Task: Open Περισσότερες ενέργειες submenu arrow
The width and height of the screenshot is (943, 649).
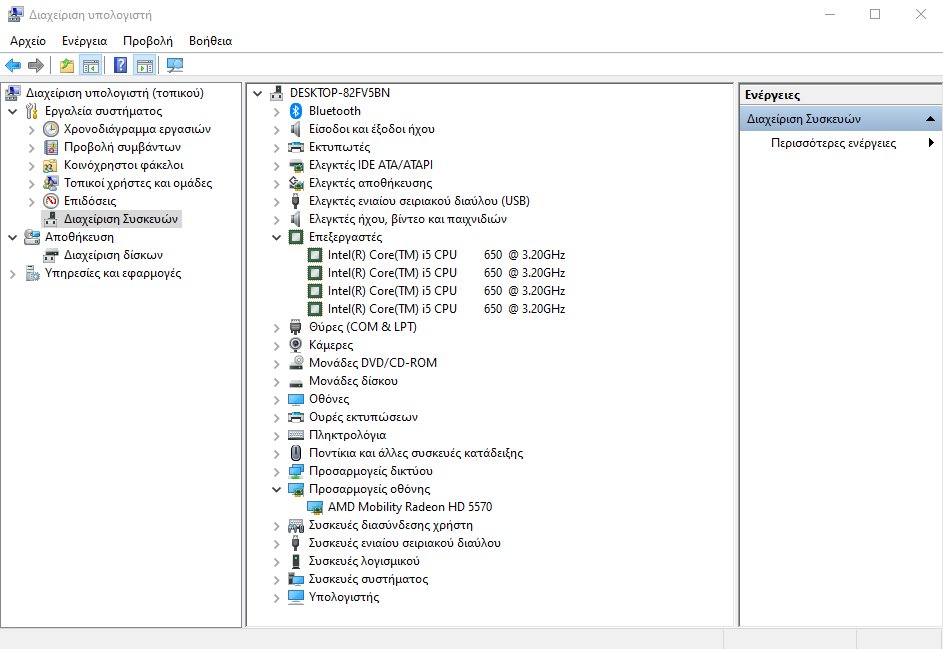Action: pyautogui.click(x=930, y=143)
